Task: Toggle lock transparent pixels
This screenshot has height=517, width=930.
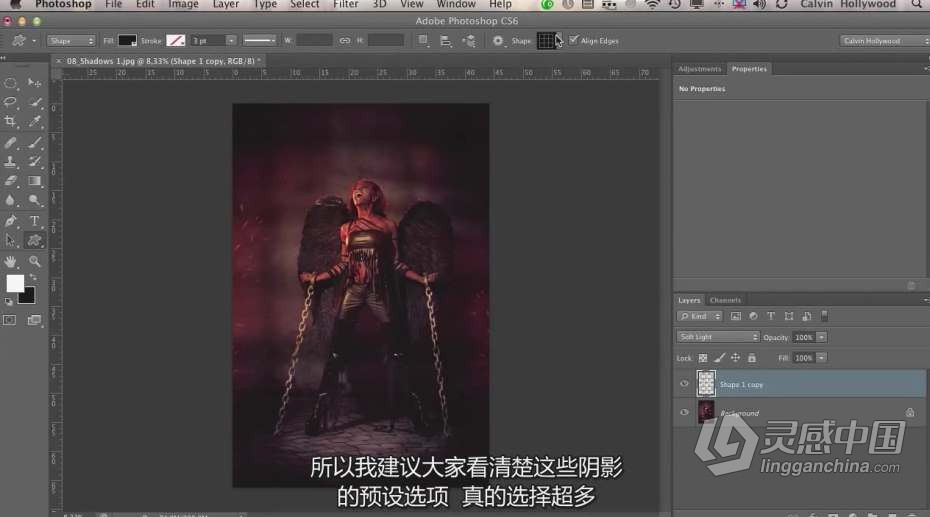Action: coord(703,358)
